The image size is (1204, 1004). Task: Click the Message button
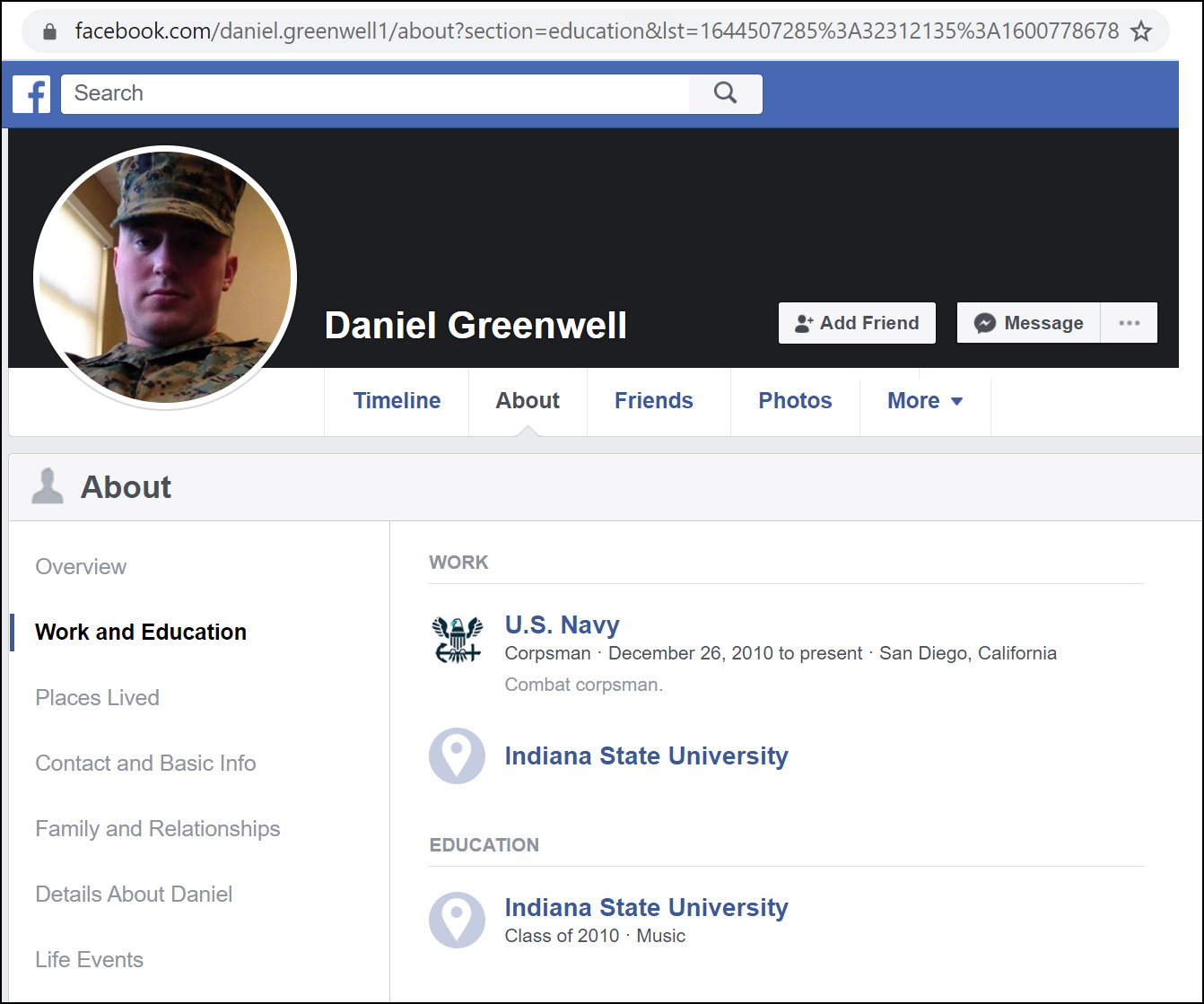pyautogui.click(x=1029, y=323)
